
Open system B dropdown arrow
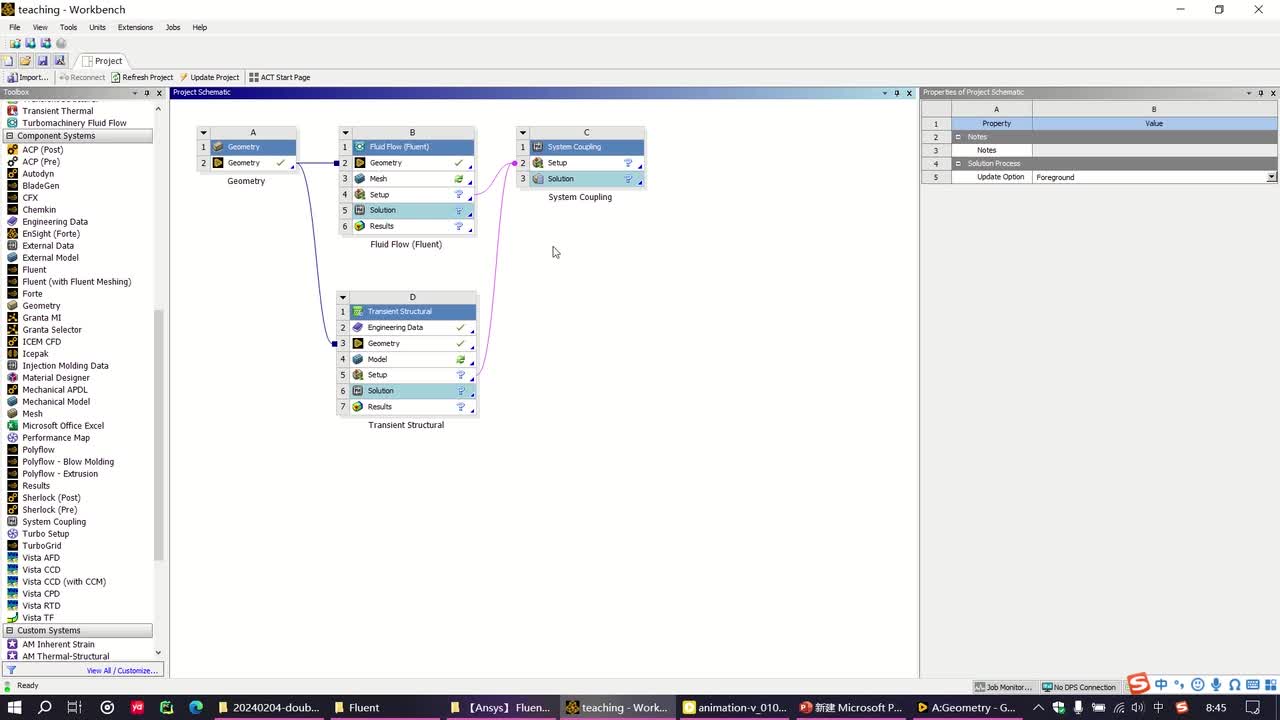point(344,132)
